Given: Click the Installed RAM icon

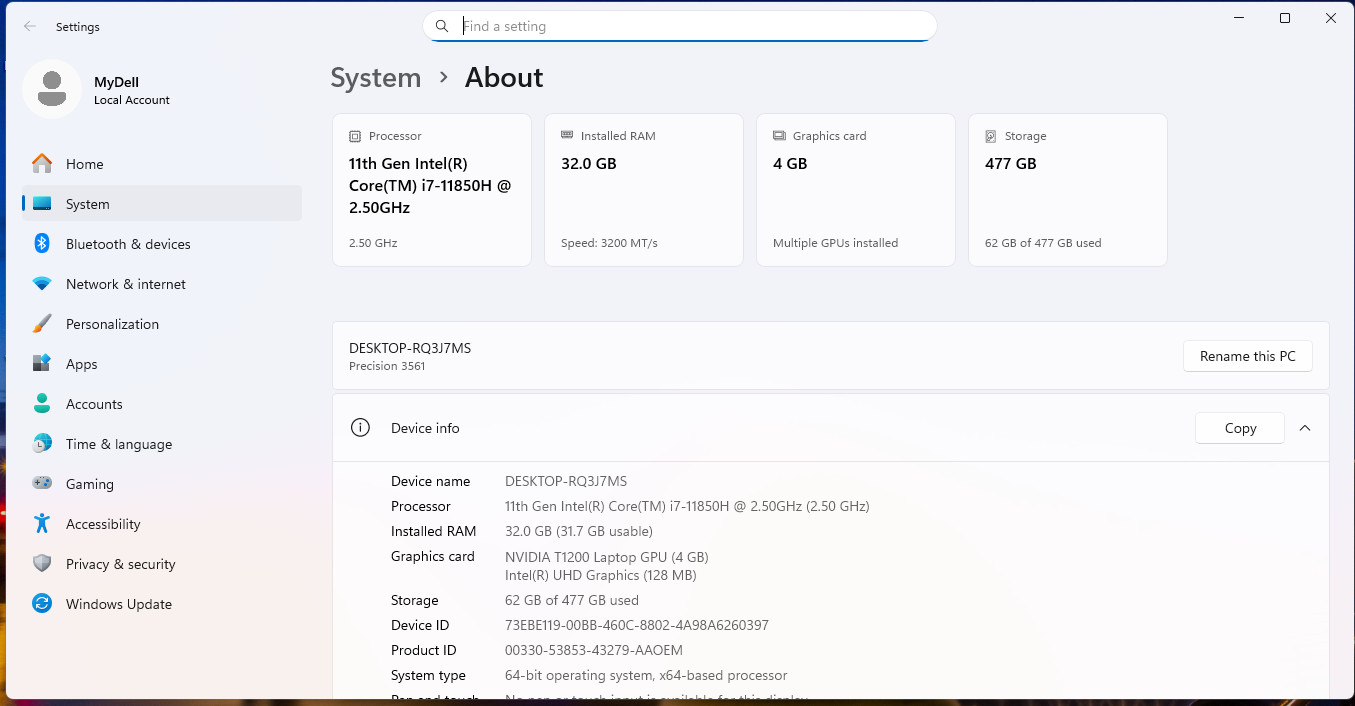Looking at the screenshot, I should (567, 135).
